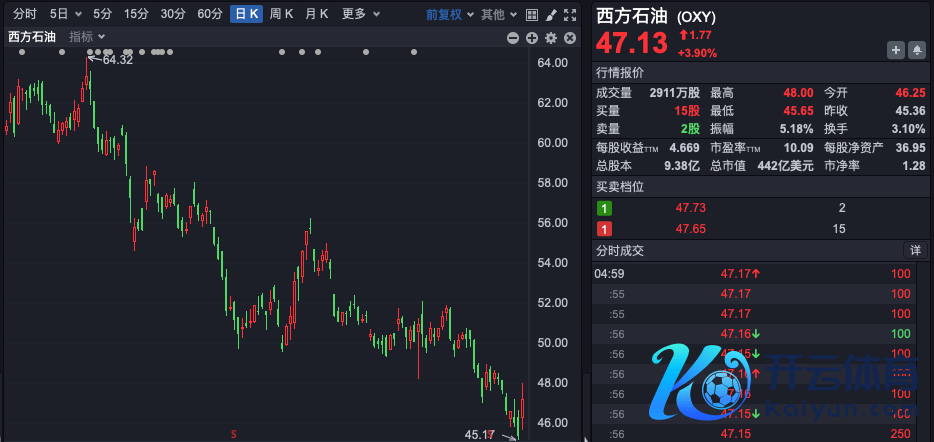Viewport: 934px width, 442px height.
Task: Set price alert with bell icon
Action: tap(917, 50)
